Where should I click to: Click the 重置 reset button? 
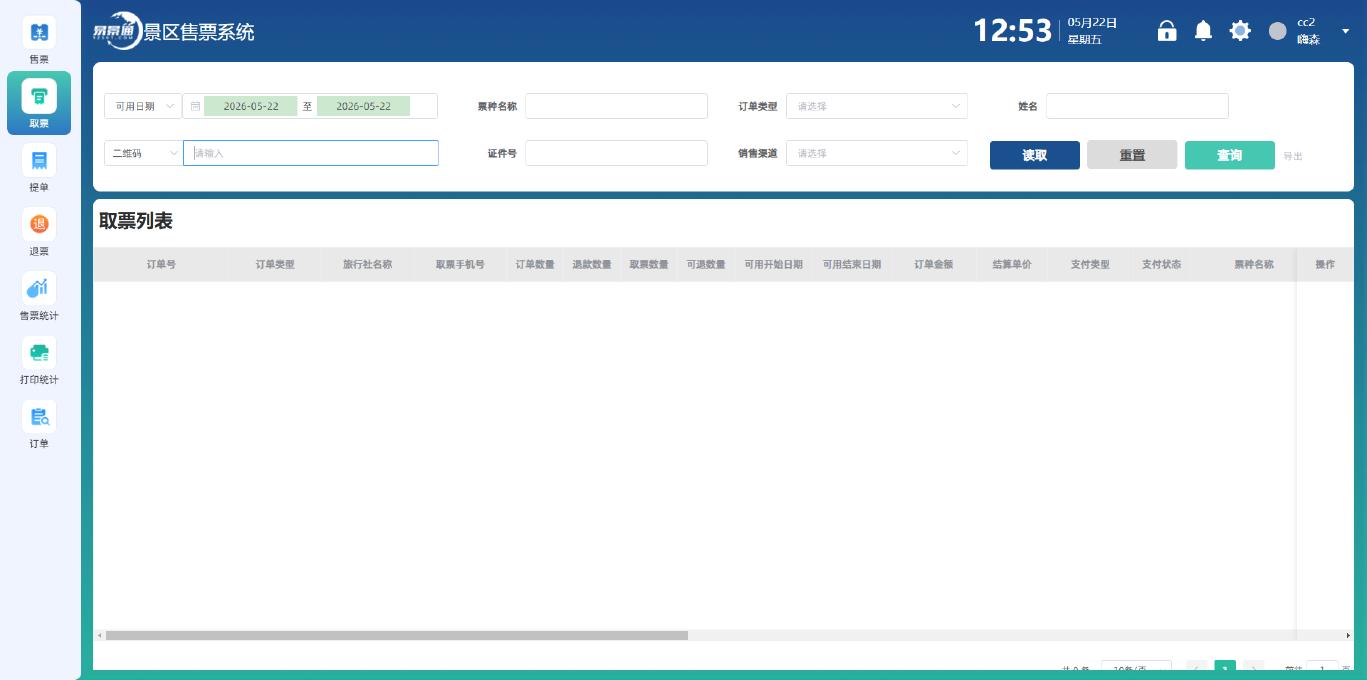click(1132, 155)
